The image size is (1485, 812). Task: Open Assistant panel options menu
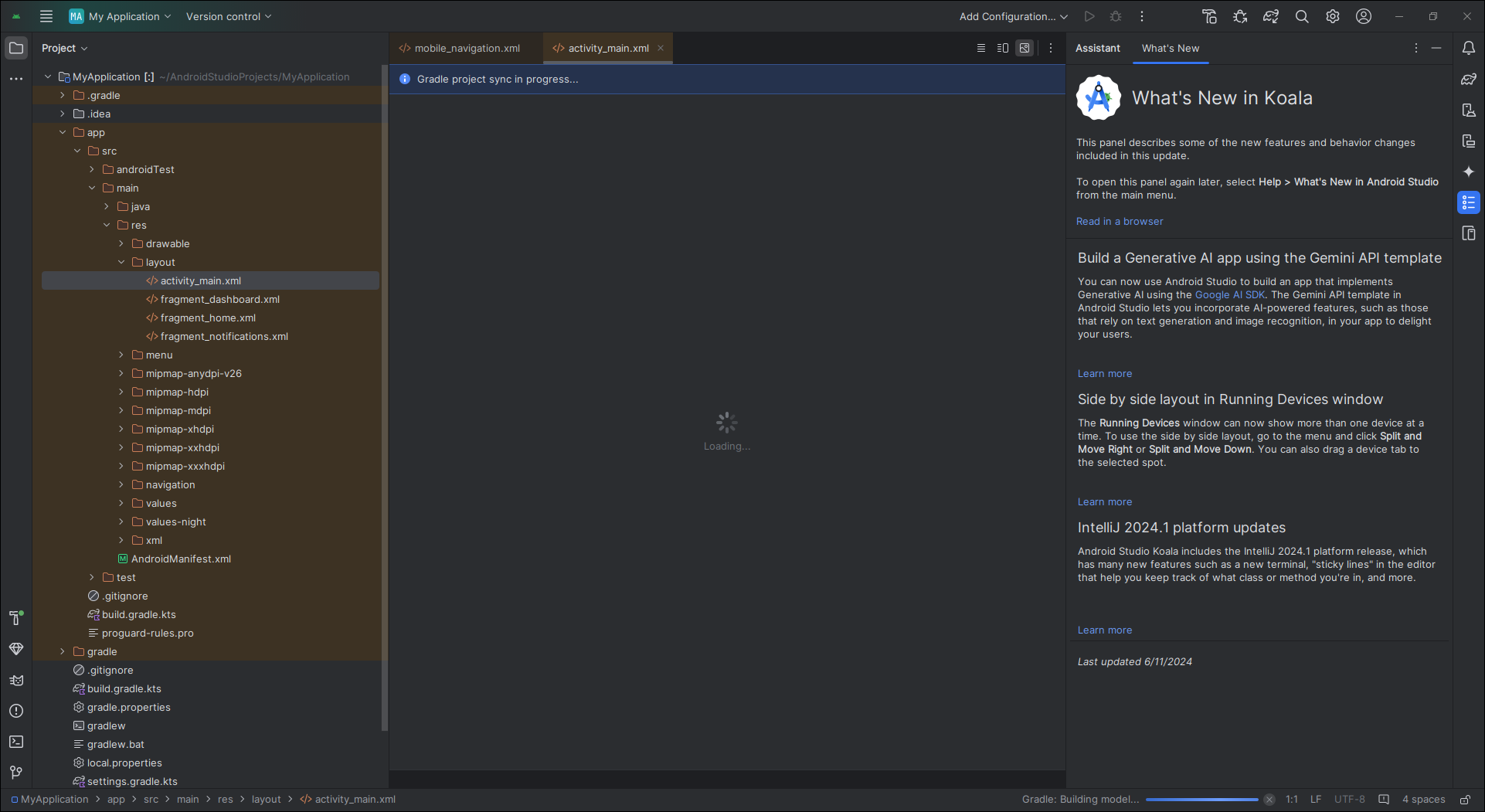1416,48
